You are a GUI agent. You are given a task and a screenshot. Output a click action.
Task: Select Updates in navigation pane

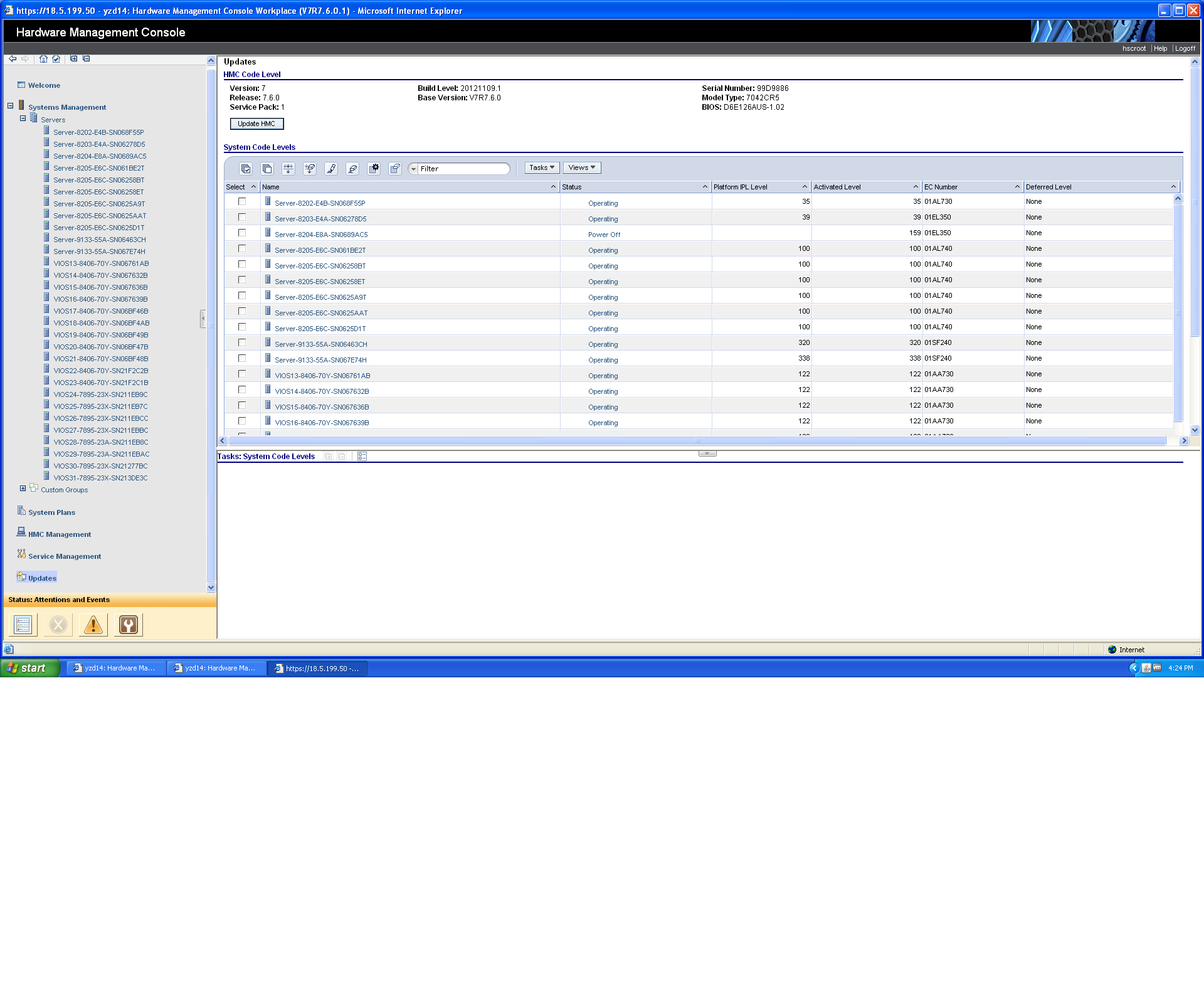pos(42,579)
